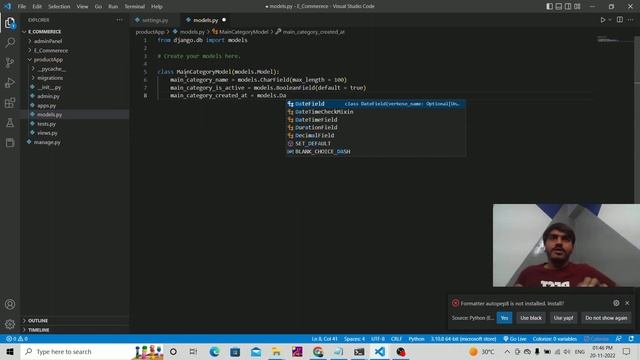
Task: Select DateTimeCheckMixin suggestion
Action: [x=376, y=112]
